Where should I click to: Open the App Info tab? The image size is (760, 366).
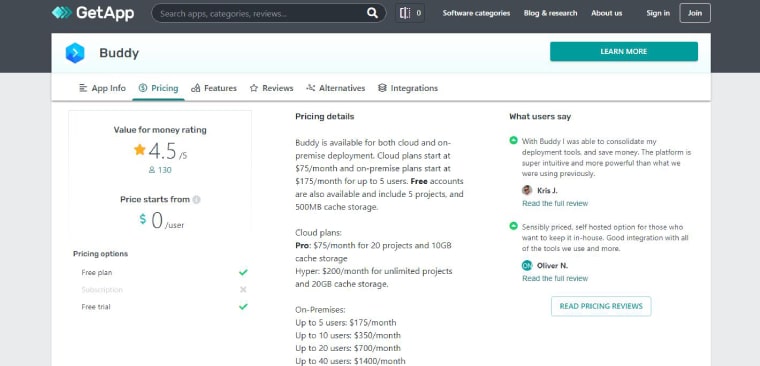coord(102,88)
